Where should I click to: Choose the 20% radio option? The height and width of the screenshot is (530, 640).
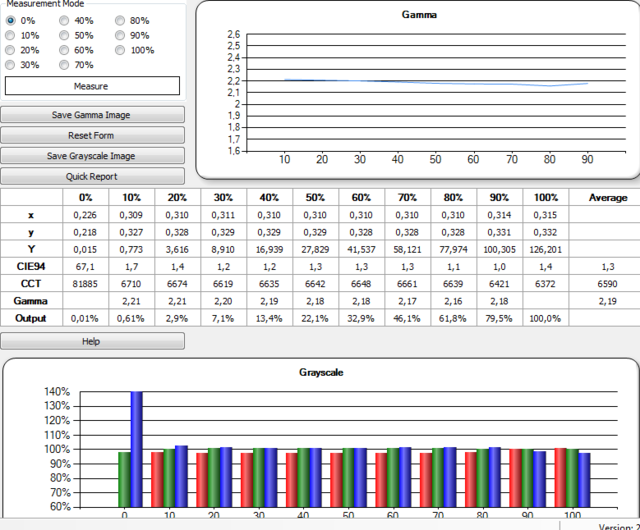click(x=10, y=50)
